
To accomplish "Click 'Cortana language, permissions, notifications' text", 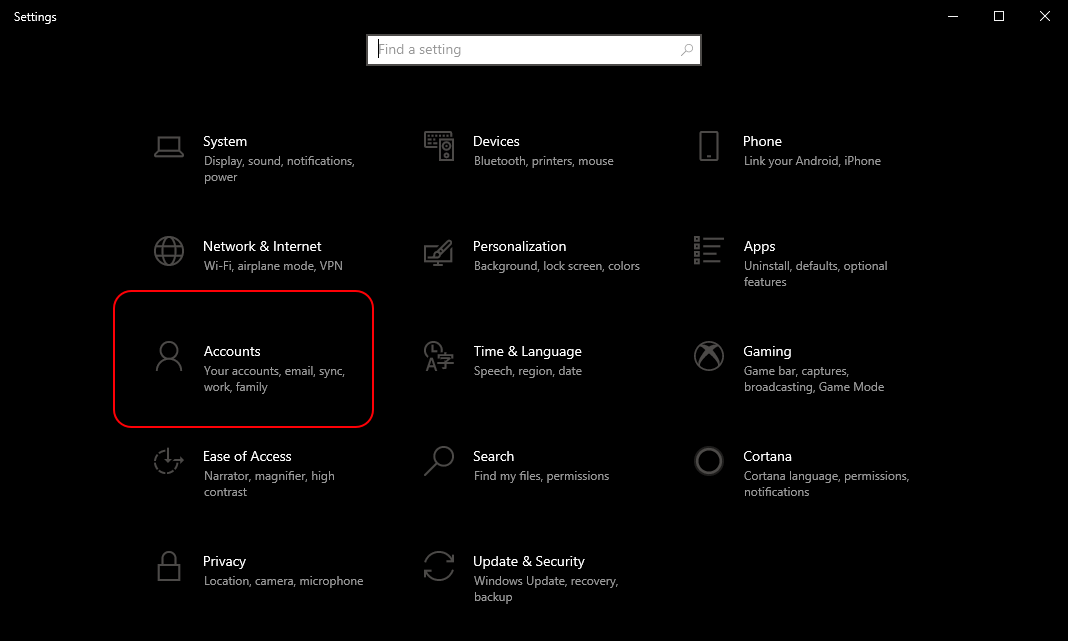I will [x=826, y=484].
